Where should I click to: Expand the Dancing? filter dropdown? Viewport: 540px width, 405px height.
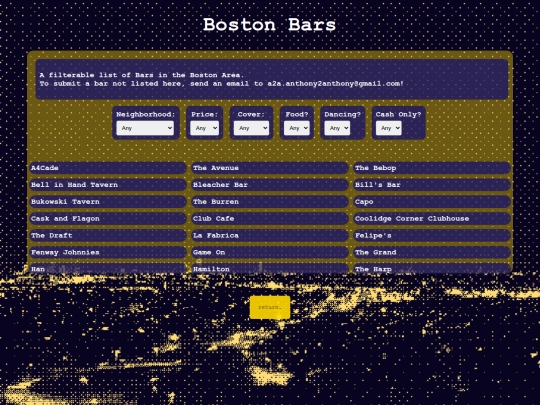pyautogui.click(x=337, y=128)
